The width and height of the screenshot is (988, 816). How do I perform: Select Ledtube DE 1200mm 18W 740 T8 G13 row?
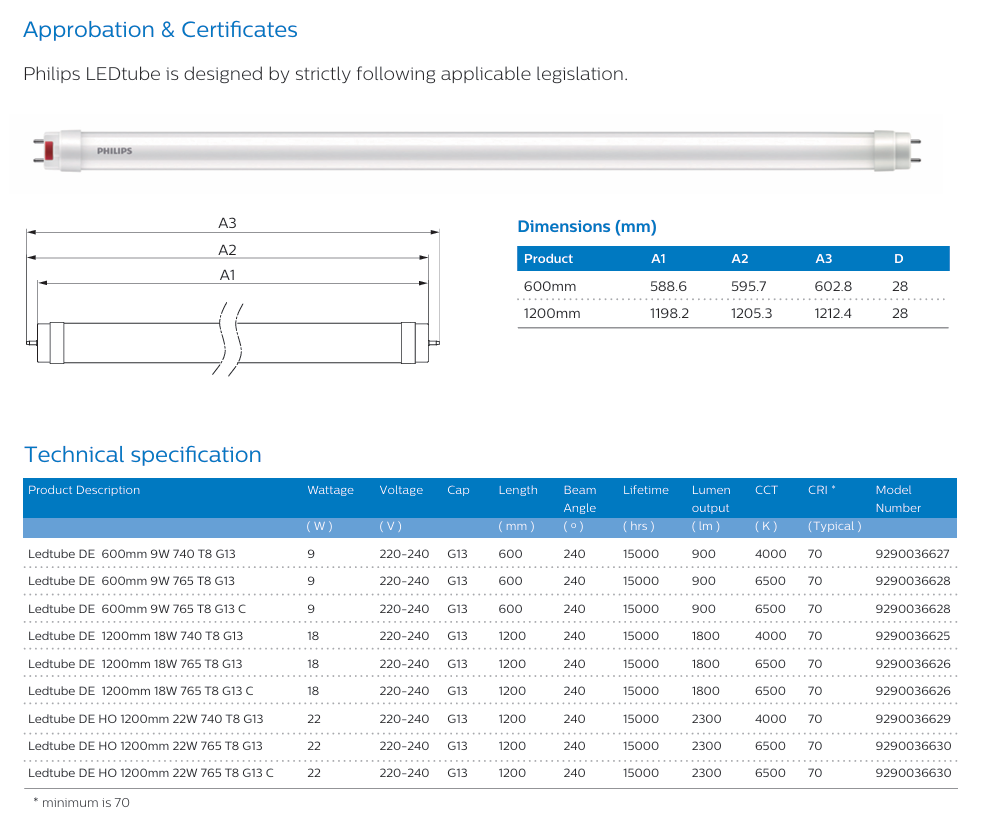[x=490, y=636]
